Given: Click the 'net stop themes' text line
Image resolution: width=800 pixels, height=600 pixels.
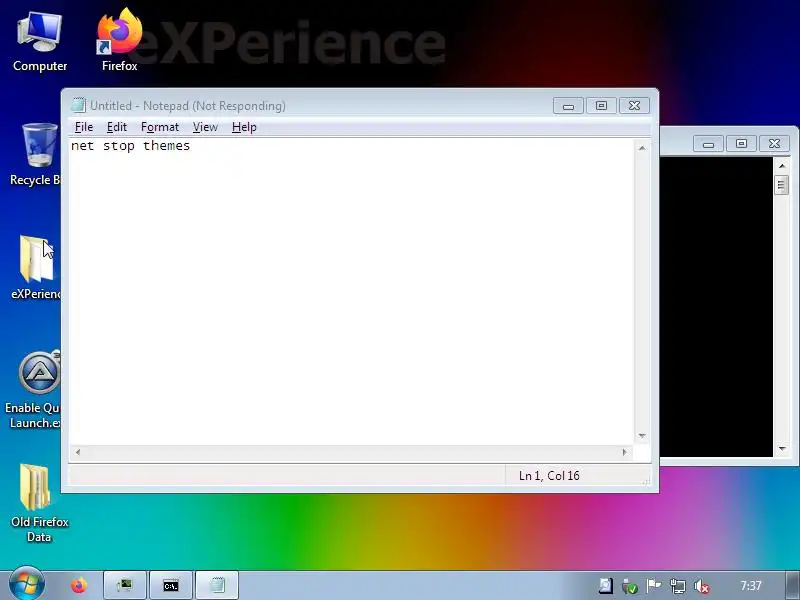Looking at the screenshot, I should click(131, 146).
